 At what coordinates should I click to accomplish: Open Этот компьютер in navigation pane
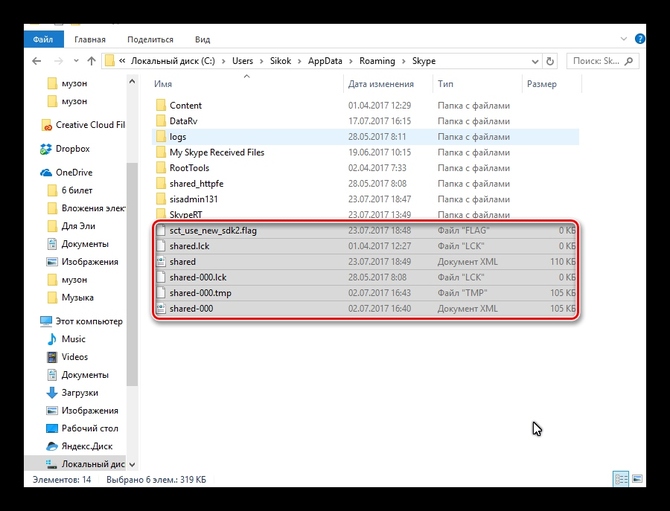[x=81, y=321]
